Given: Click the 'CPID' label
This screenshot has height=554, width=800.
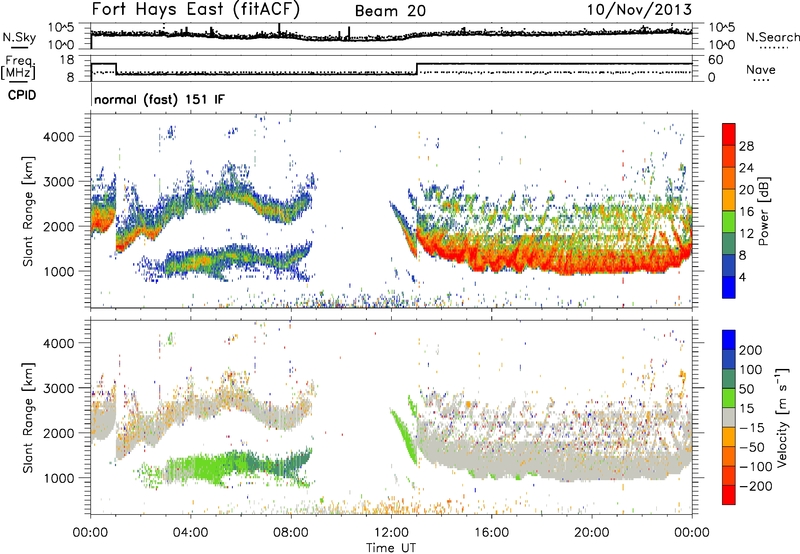Looking at the screenshot, I should click(22, 95).
